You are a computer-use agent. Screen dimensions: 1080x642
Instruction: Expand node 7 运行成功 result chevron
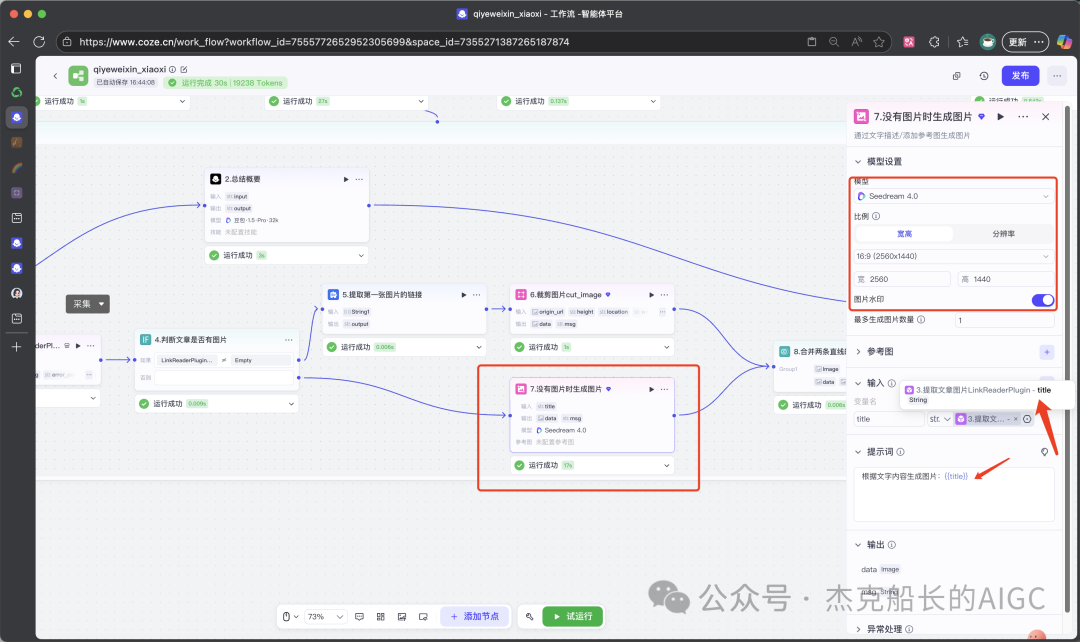click(667, 466)
